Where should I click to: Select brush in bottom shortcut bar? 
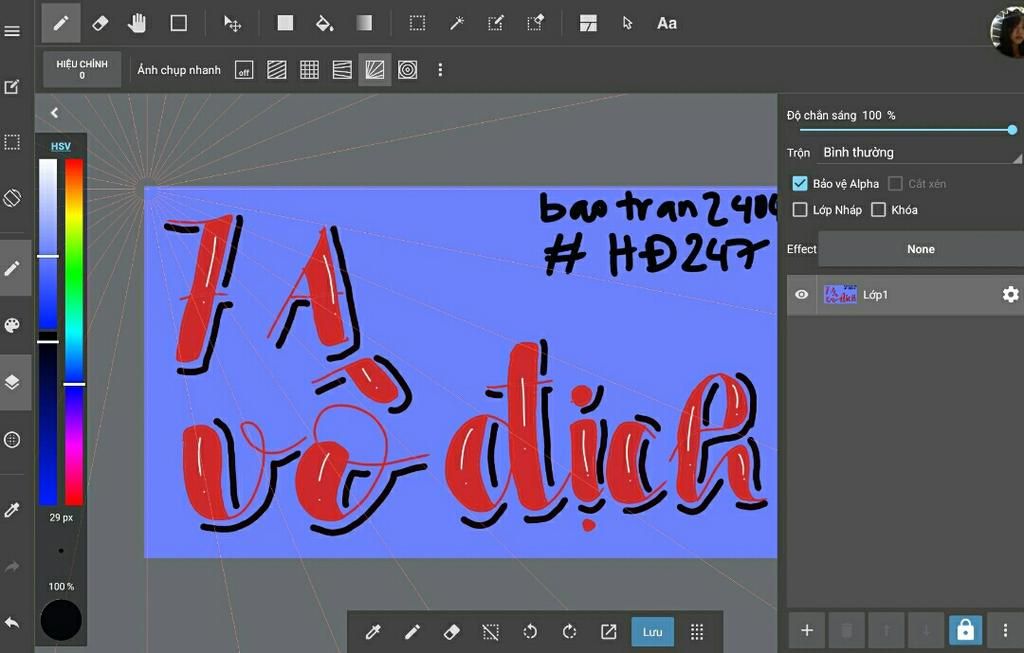(x=412, y=631)
